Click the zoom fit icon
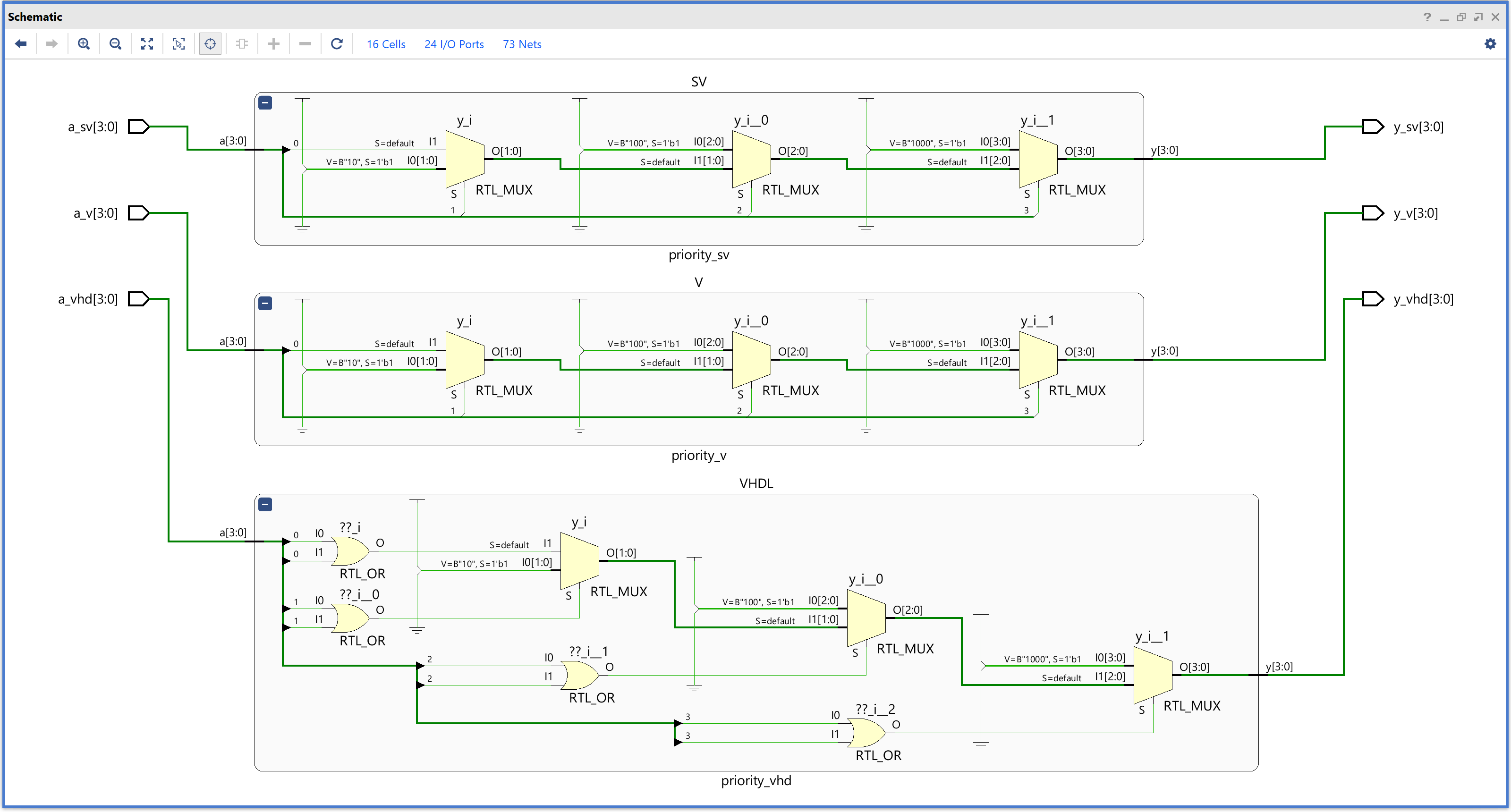Viewport: 1511px width, 812px height. point(147,44)
